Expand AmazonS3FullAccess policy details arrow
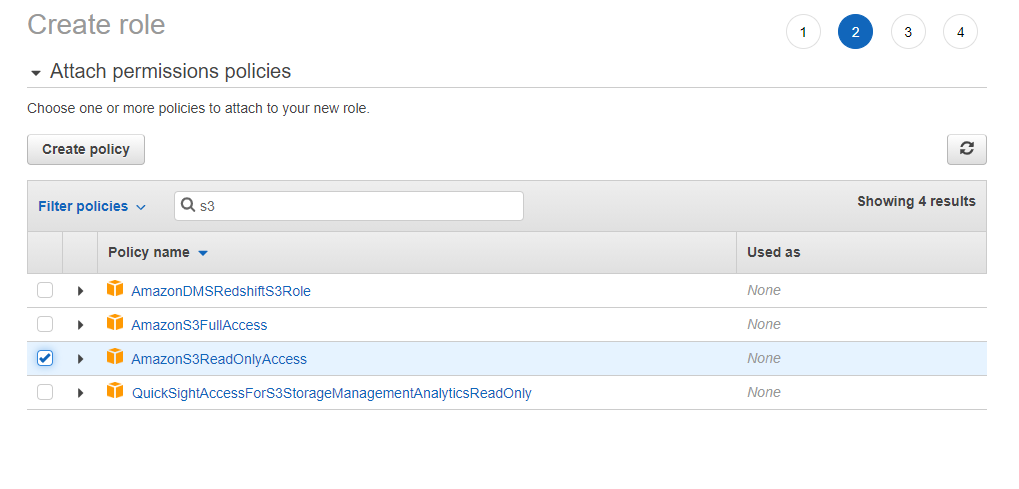The height and width of the screenshot is (489, 1019). coord(81,324)
